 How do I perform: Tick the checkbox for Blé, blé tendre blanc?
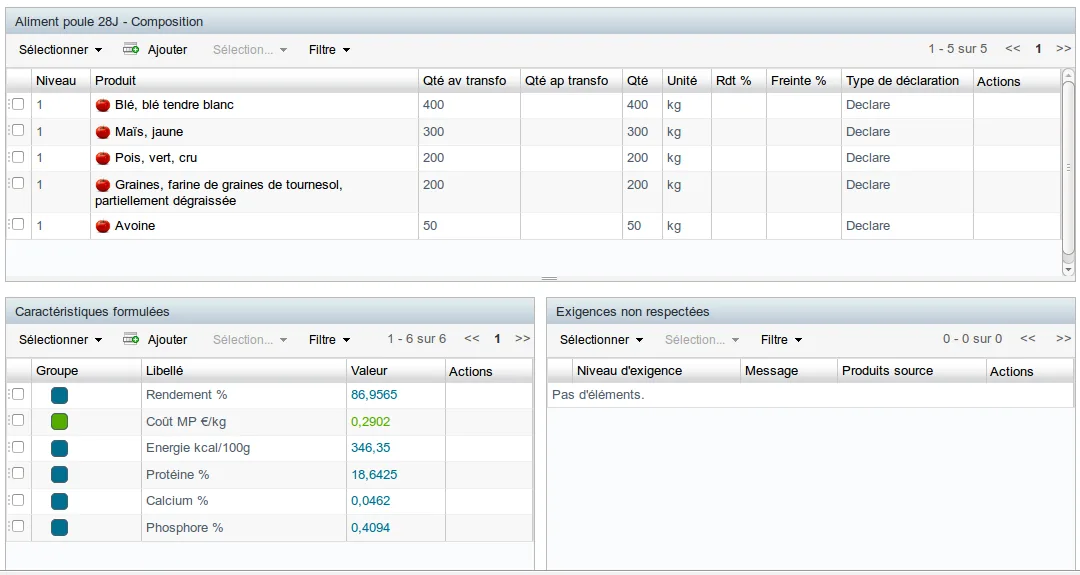click(19, 104)
